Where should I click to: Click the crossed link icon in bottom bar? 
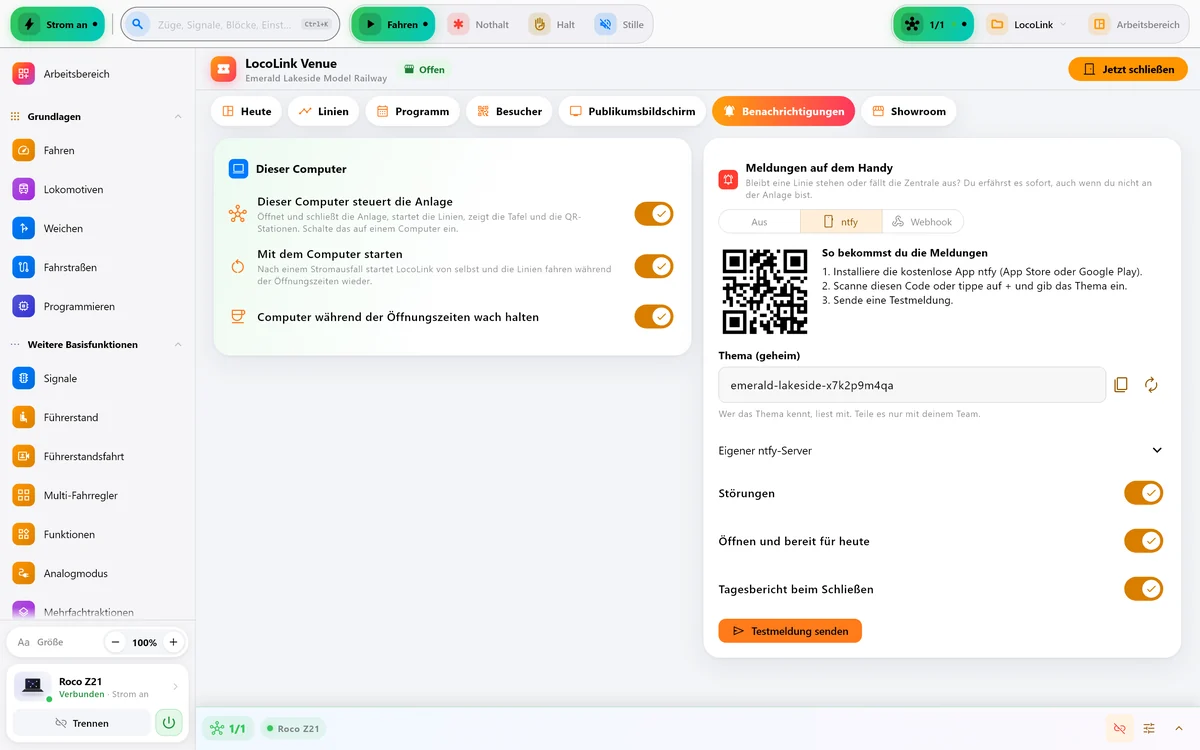coord(1119,728)
